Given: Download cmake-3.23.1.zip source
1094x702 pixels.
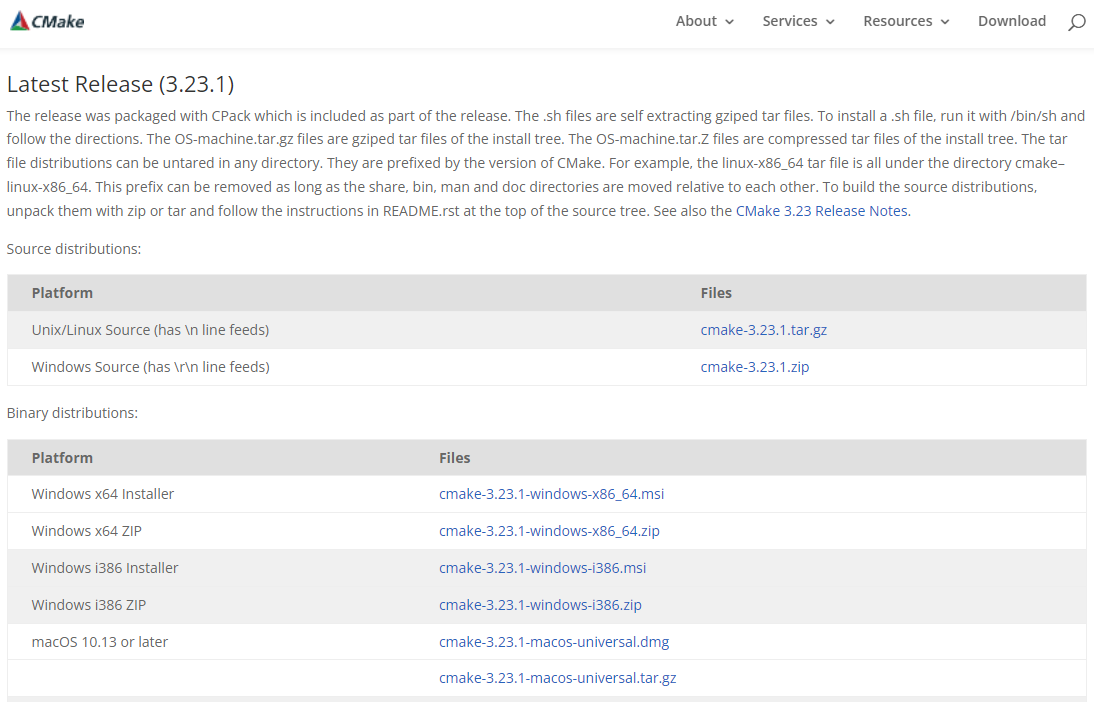Looking at the screenshot, I should pos(755,367).
